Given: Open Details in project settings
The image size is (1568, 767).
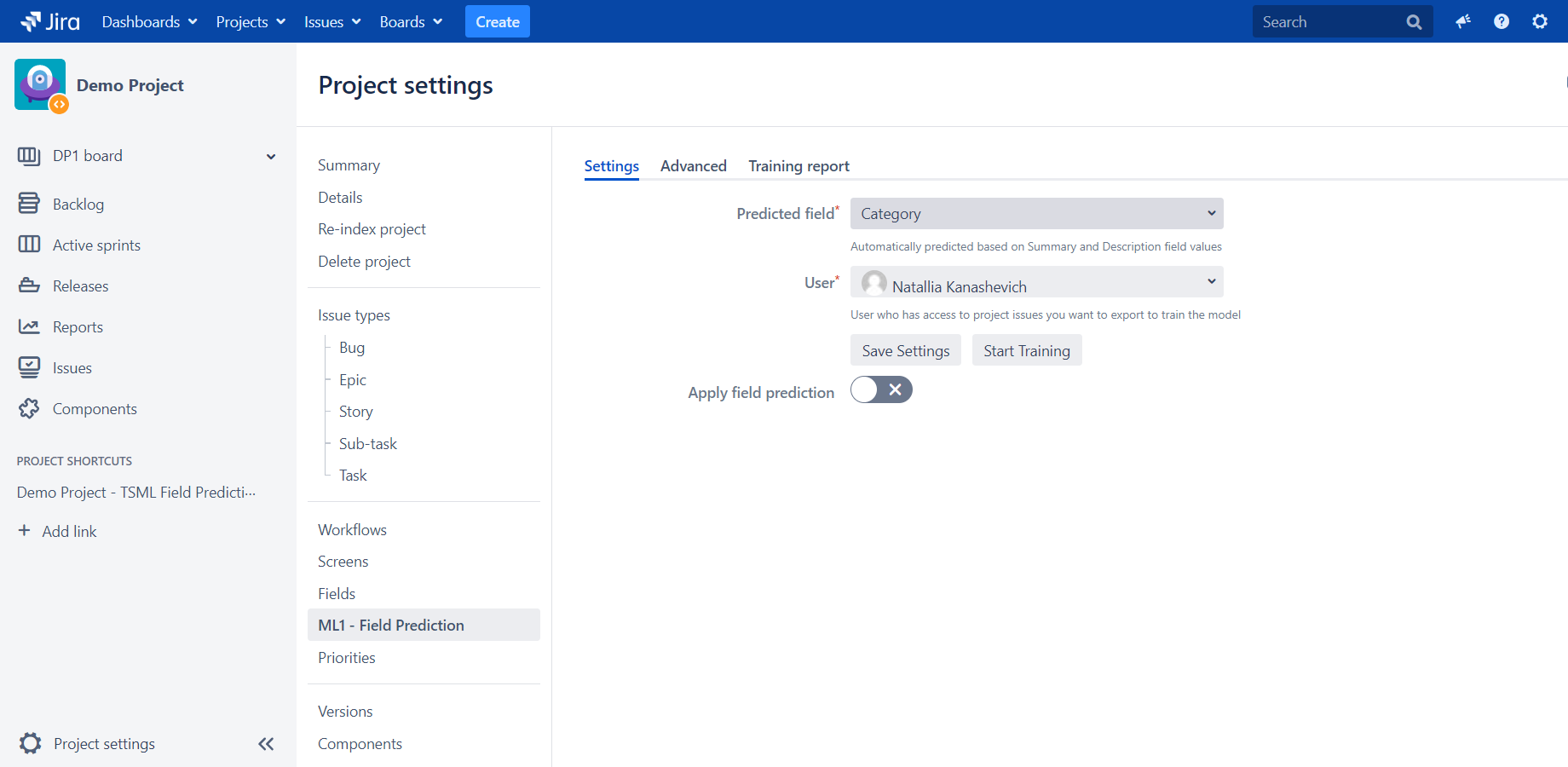Looking at the screenshot, I should pyautogui.click(x=340, y=198).
